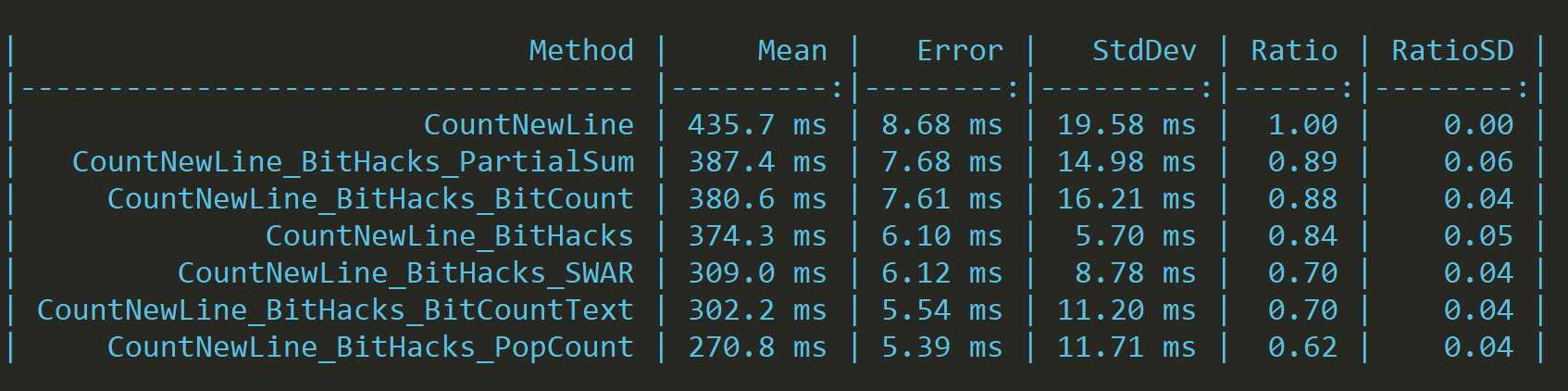Click the Error column header
Screen dimensions: 1568x391
click(x=959, y=51)
